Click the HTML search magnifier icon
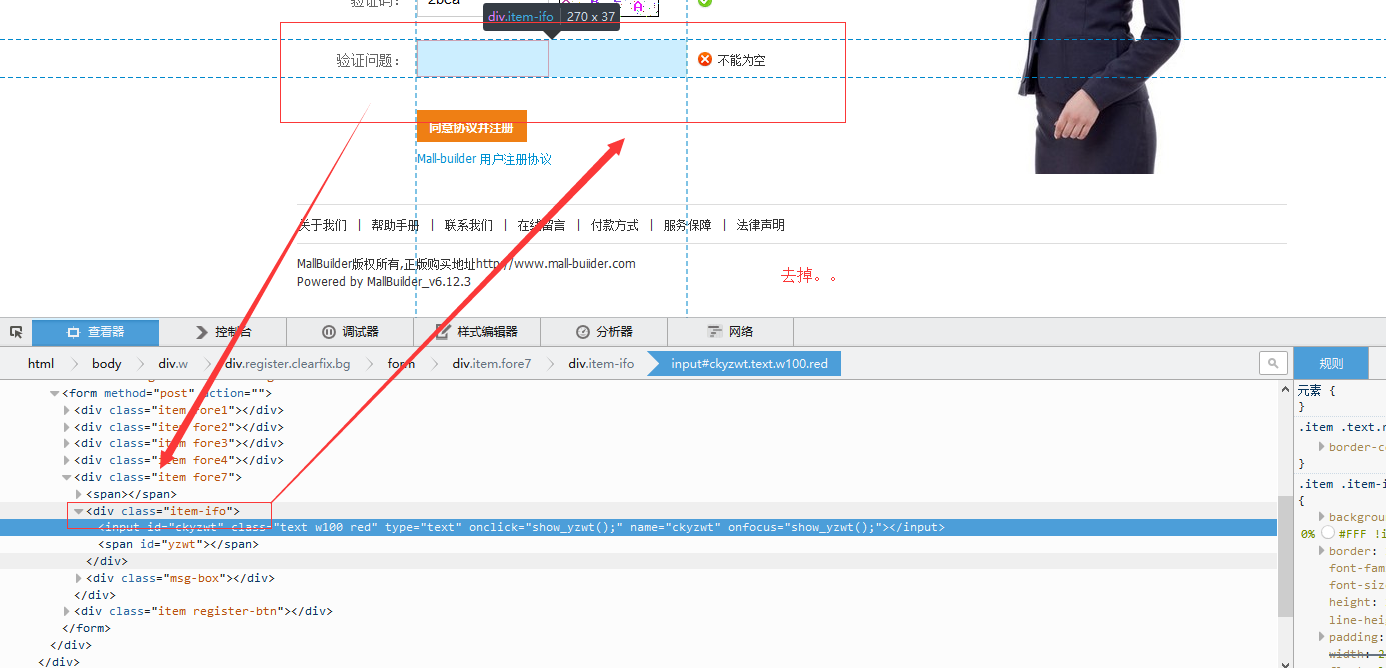Screen dimensions: 1386x668 (x=1273, y=363)
